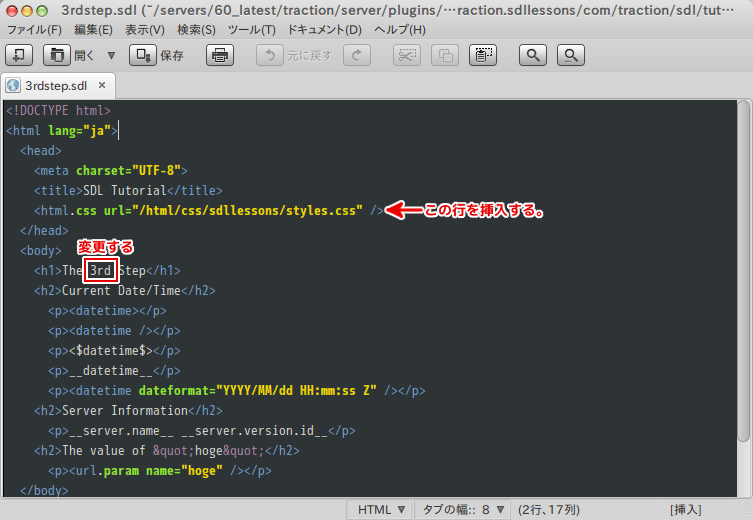Click the Find and Replace icon
The height and width of the screenshot is (520, 753).
coord(571,55)
